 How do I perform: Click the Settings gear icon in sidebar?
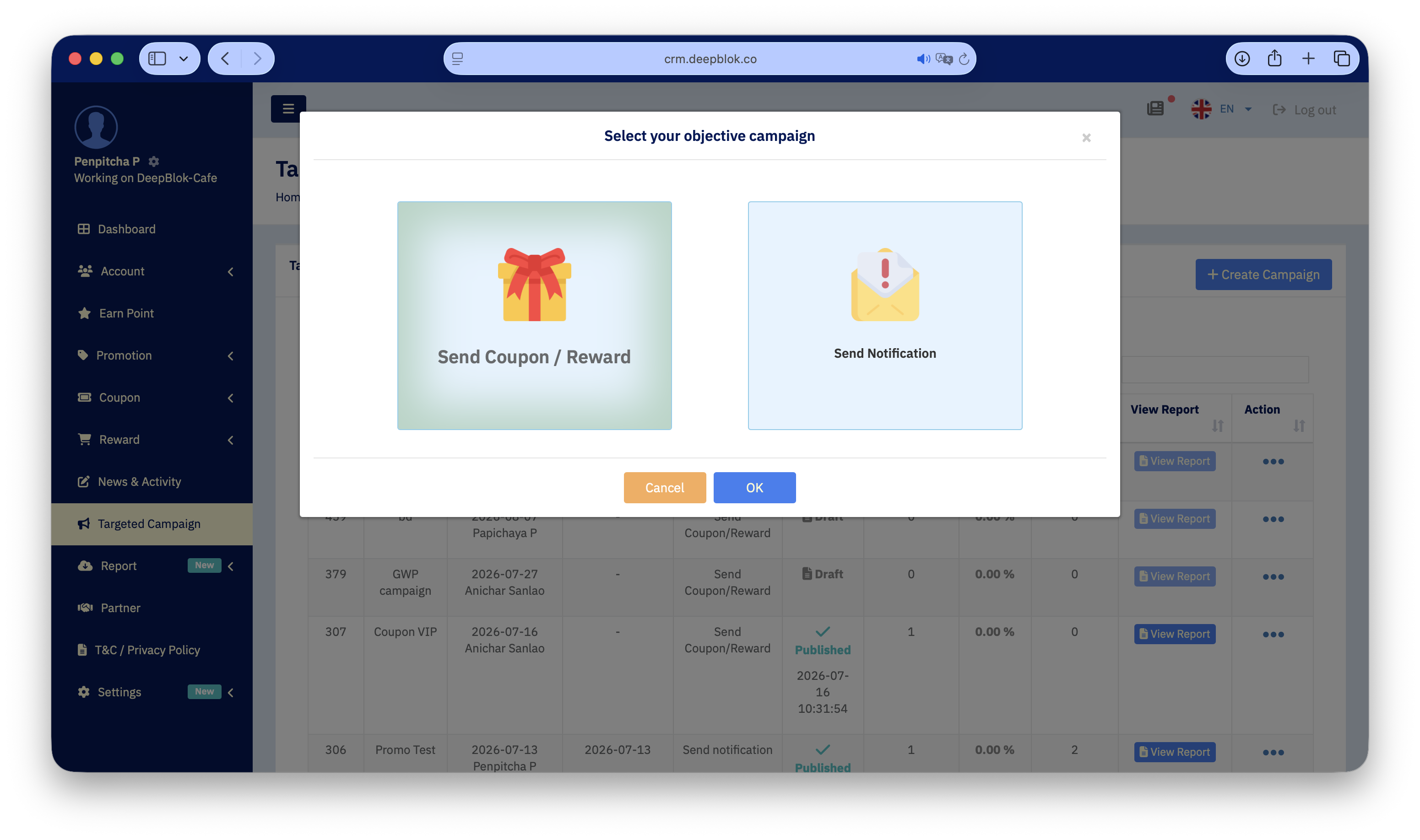coord(84,692)
